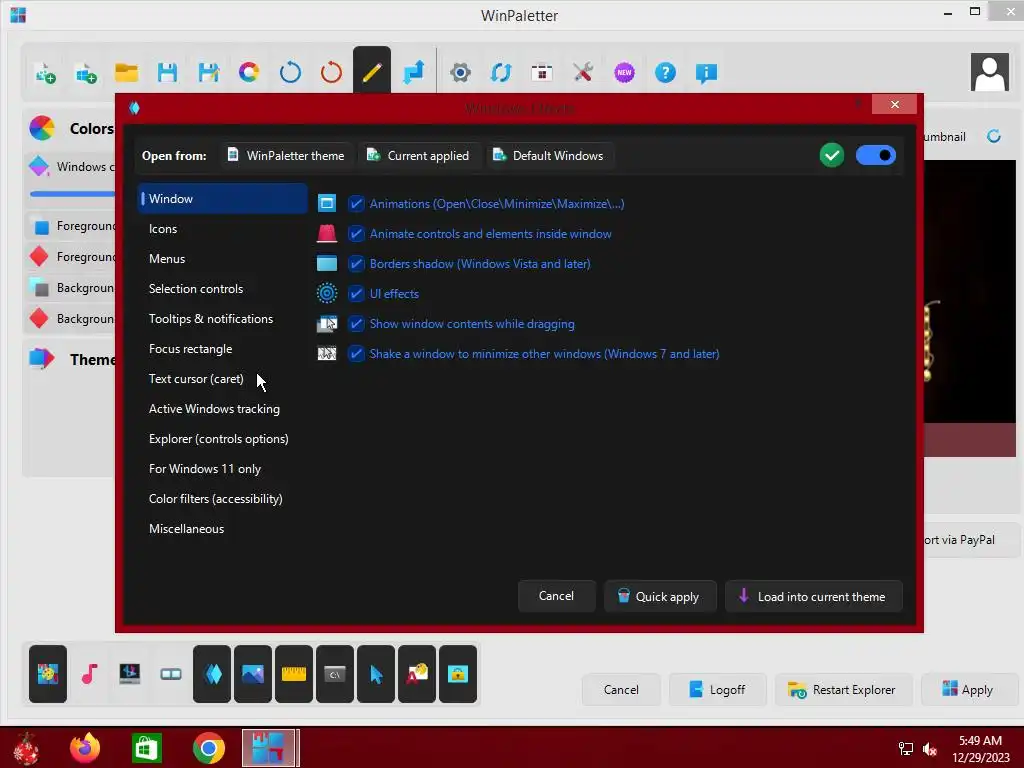The image size is (1024, 768).
Task: Click Apply button in main window
Action: (x=968, y=690)
